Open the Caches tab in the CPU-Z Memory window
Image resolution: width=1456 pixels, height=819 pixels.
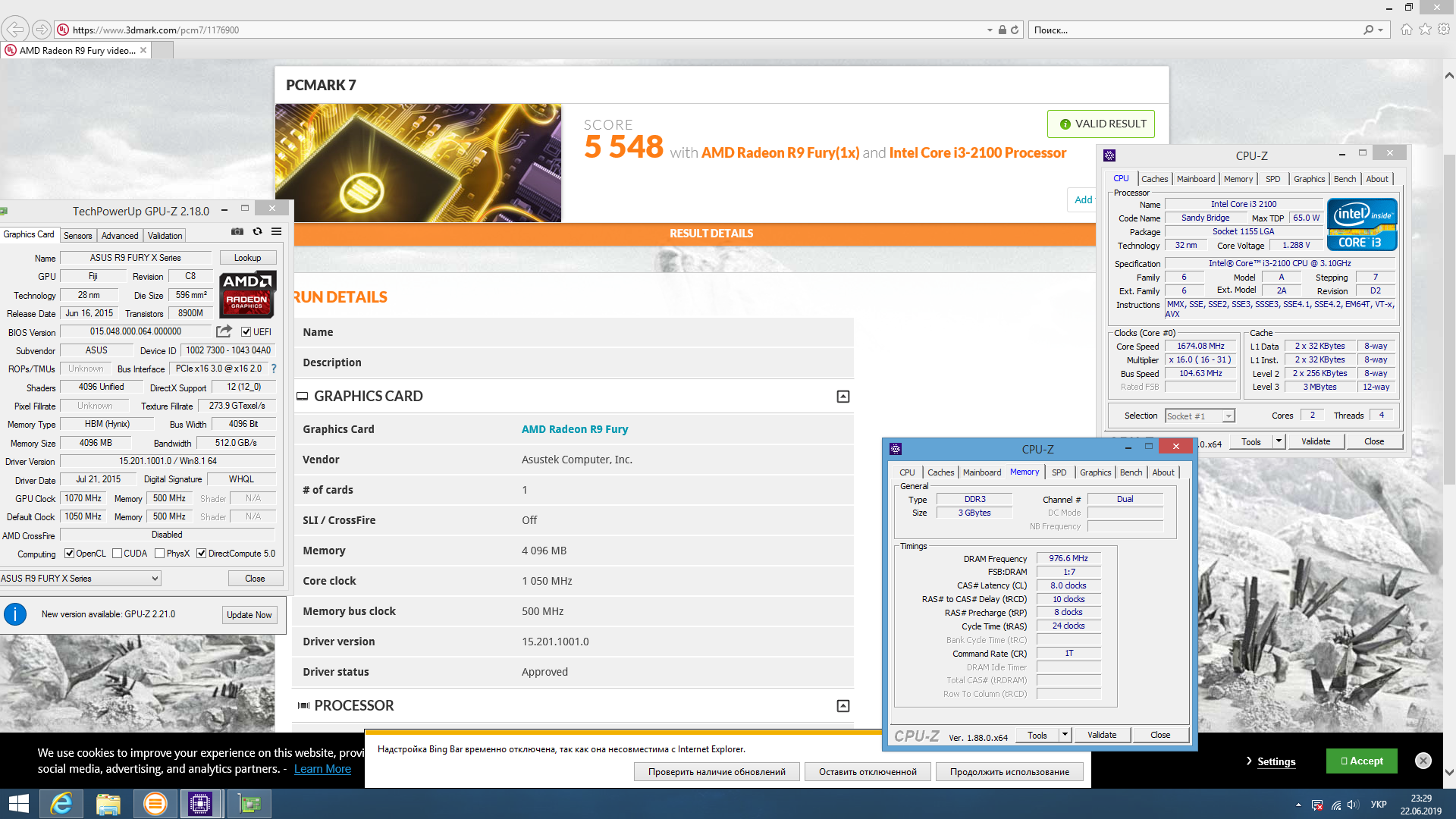click(x=940, y=472)
